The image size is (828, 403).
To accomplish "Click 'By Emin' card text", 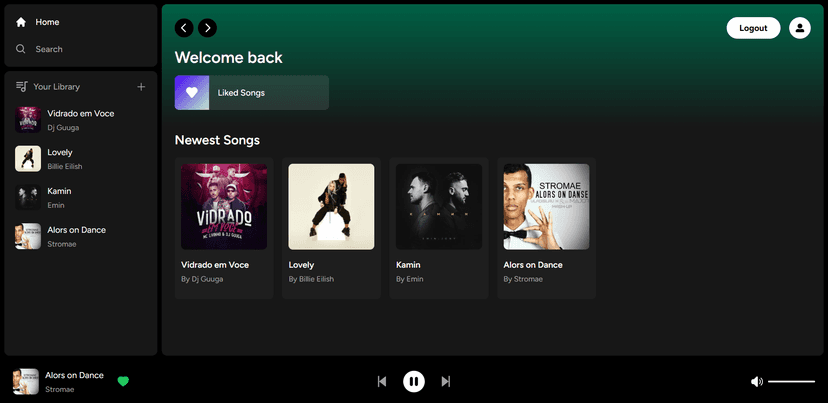I will click(x=410, y=279).
